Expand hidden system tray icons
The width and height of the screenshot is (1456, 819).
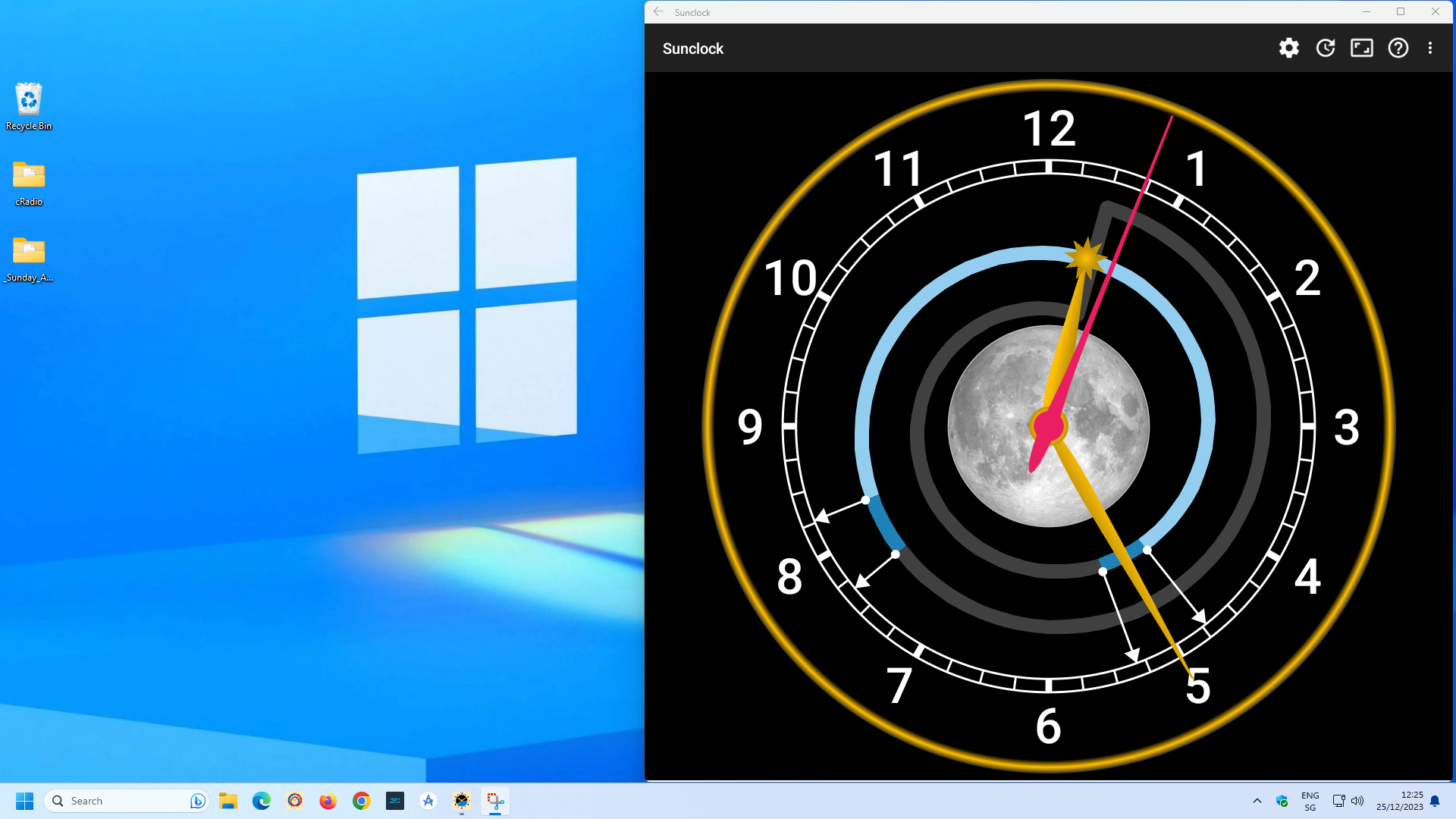[x=1257, y=801]
